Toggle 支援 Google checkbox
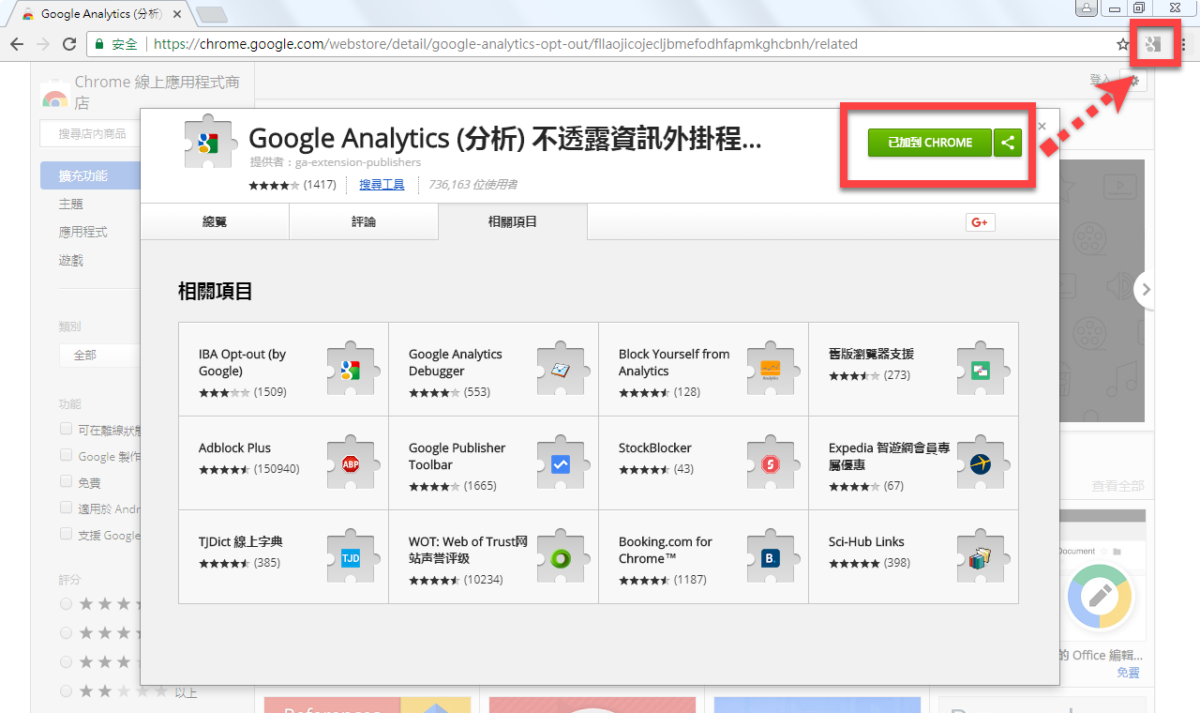The width and height of the screenshot is (1200, 713). (66, 534)
